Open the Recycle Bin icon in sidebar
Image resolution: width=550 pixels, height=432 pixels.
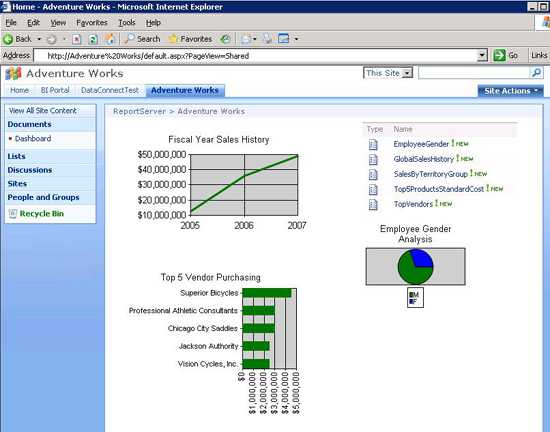pyautogui.click(x=13, y=214)
